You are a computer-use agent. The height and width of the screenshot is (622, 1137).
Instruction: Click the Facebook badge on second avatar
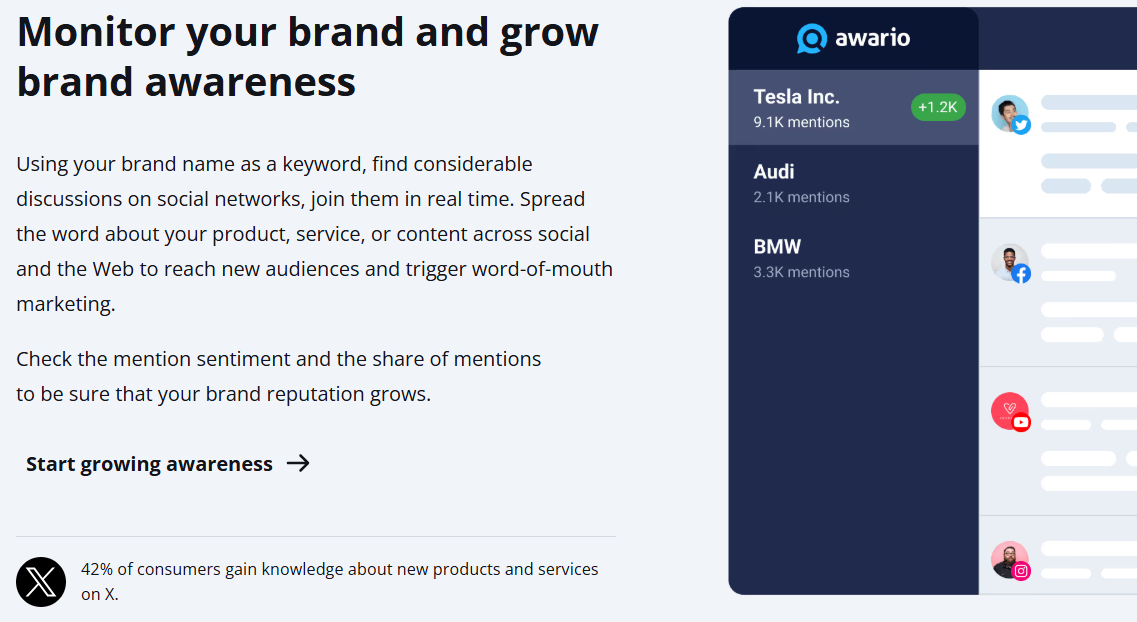[1022, 274]
